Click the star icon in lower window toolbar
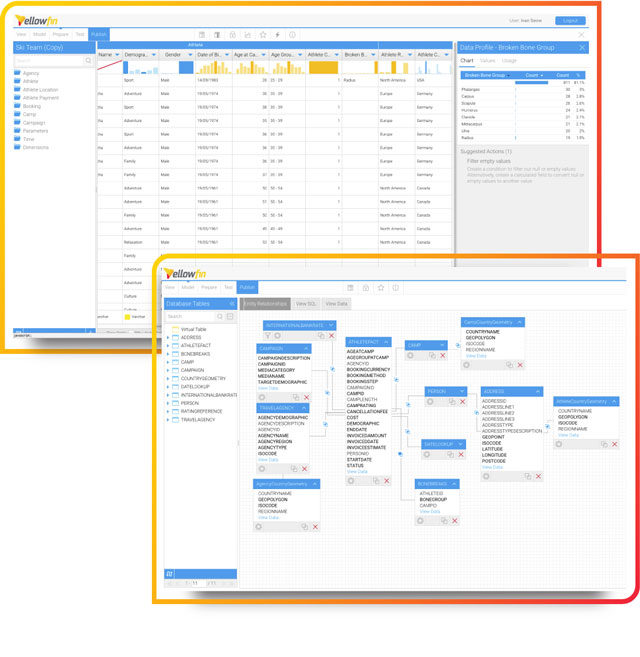This screenshot has width=640, height=657. tap(381, 288)
